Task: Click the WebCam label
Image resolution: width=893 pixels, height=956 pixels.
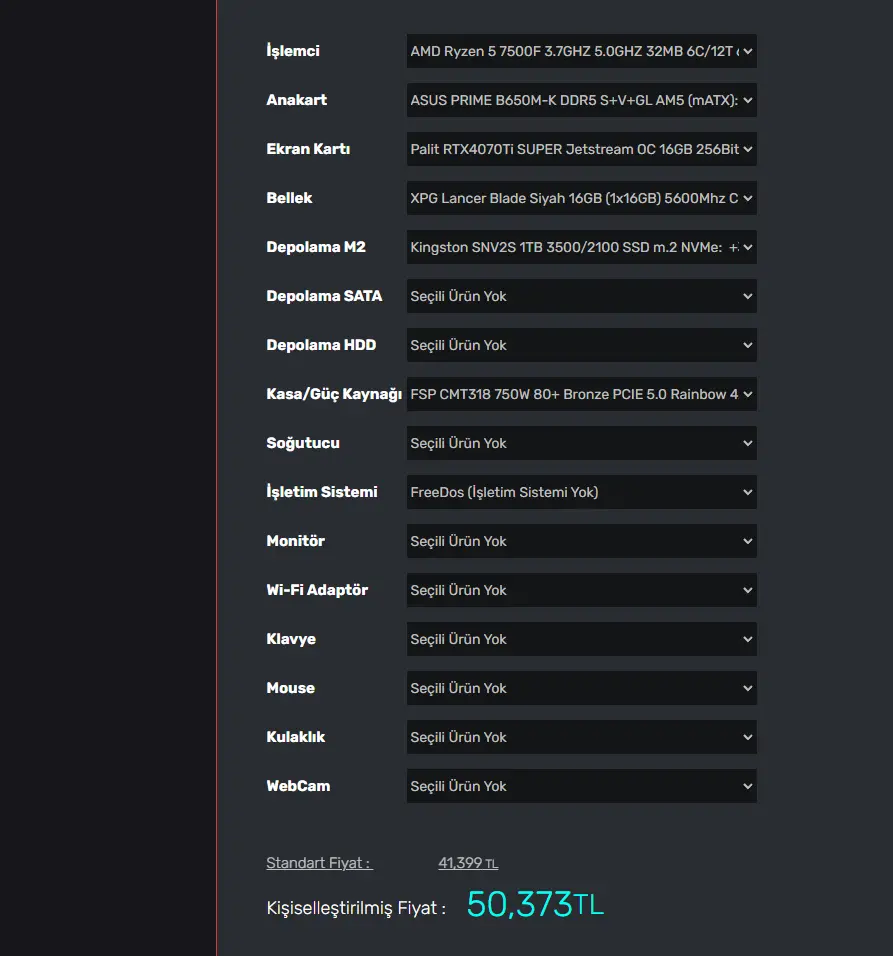Action: pos(299,786)
